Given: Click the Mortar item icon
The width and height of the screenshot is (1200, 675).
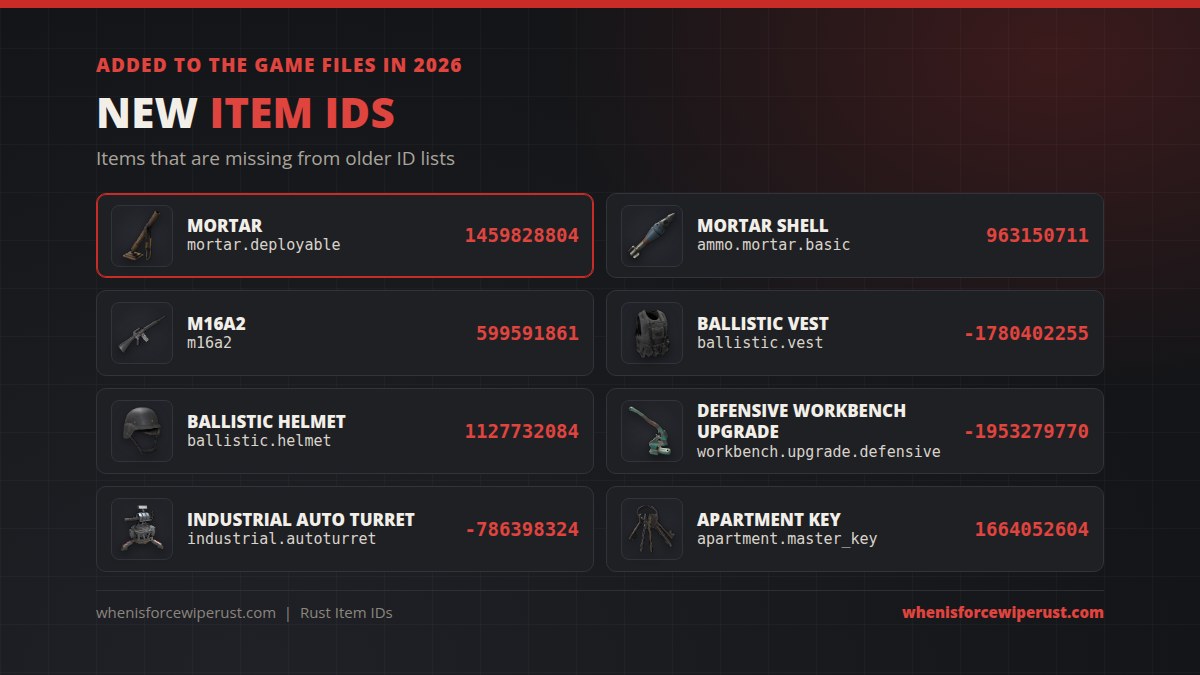Looking at the screenshot, I should [x=142, y=235].
